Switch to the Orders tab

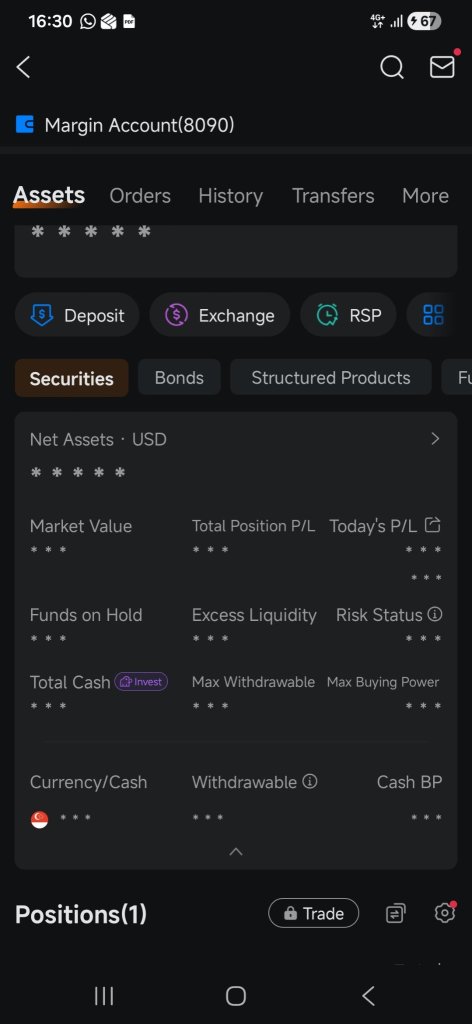click(140, 196)
